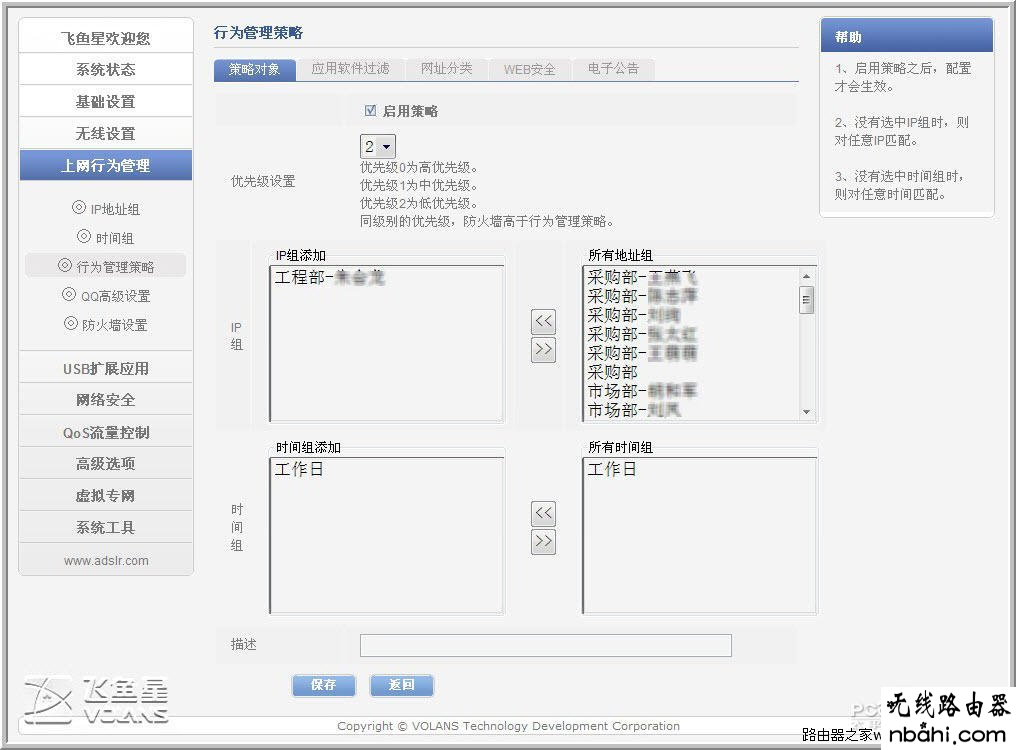The width and height of the screenshot is (1016, 750).
Task: Expand the USB扩展应用 sidebar section
Action: (x=106, y=368)
